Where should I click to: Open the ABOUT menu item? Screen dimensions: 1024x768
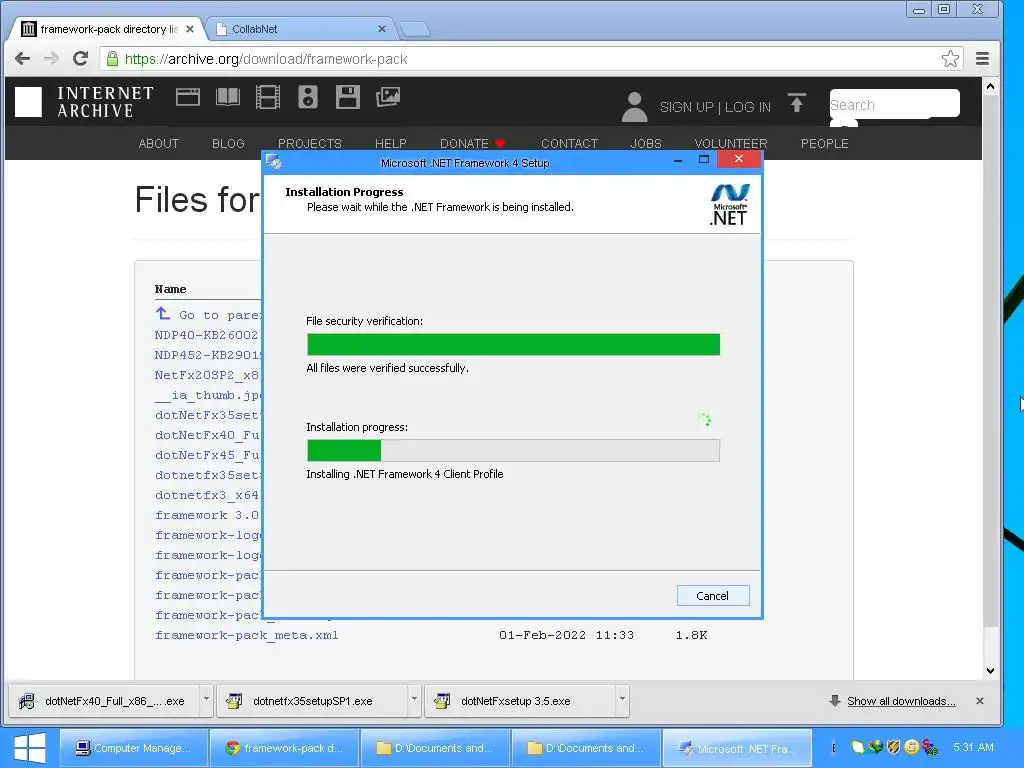(159, 144)
